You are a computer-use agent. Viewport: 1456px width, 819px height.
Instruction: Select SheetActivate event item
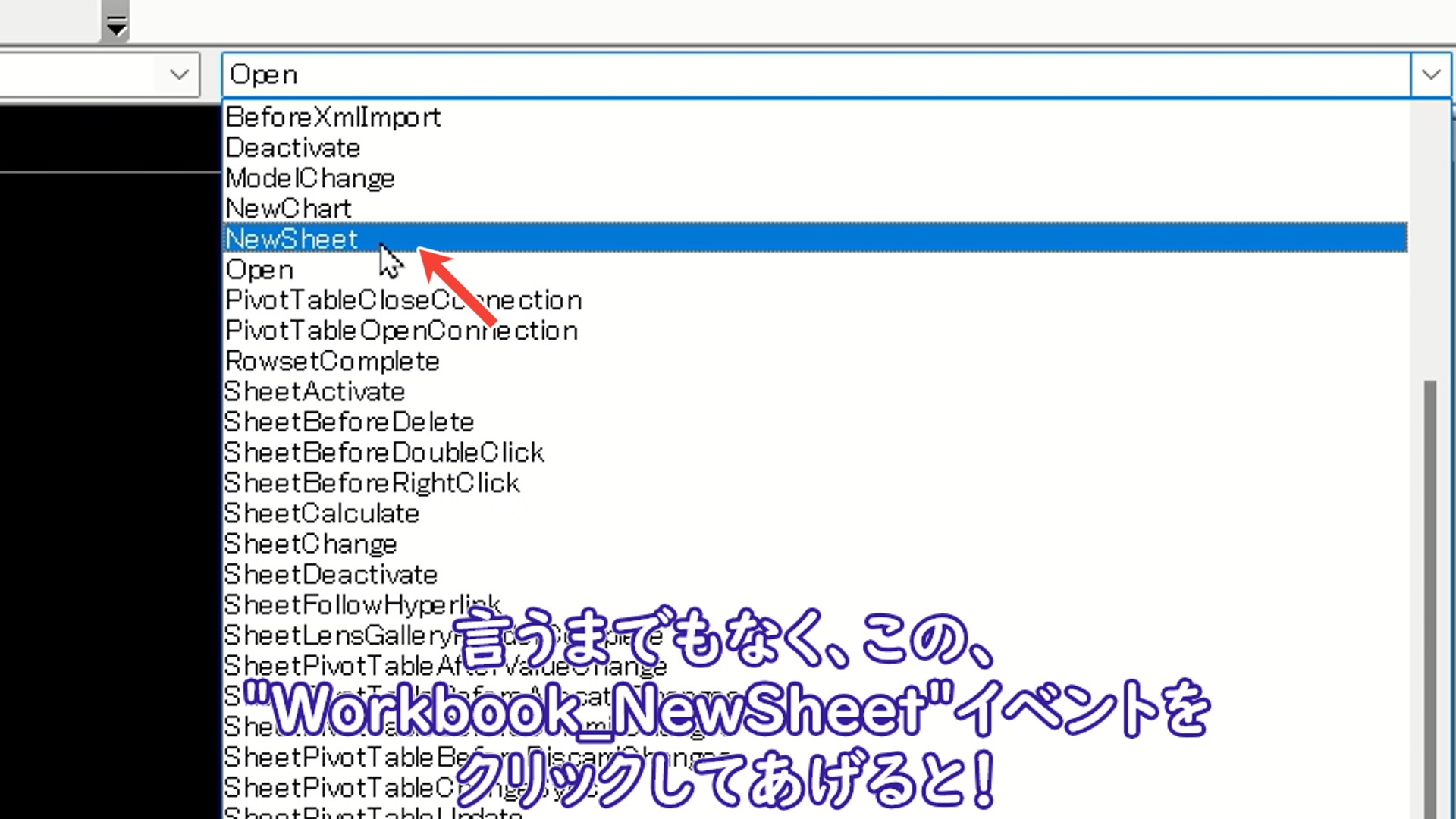pyautogui.click(x=315, y=391)
